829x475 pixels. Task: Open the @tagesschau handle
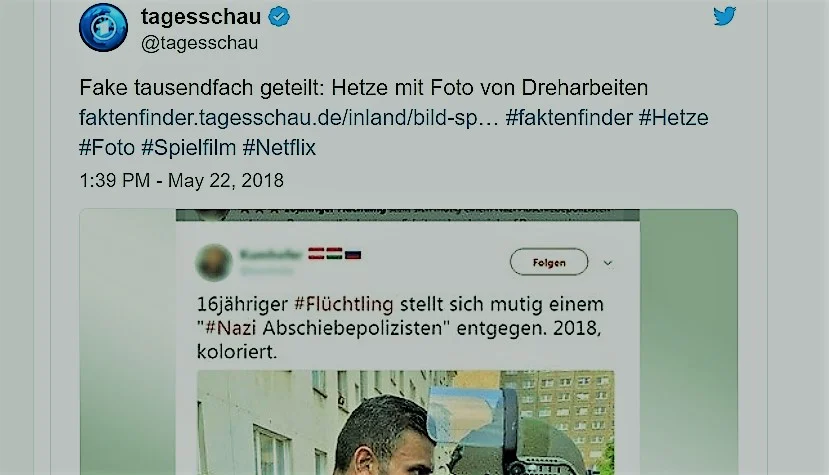[x=199, y=43]
